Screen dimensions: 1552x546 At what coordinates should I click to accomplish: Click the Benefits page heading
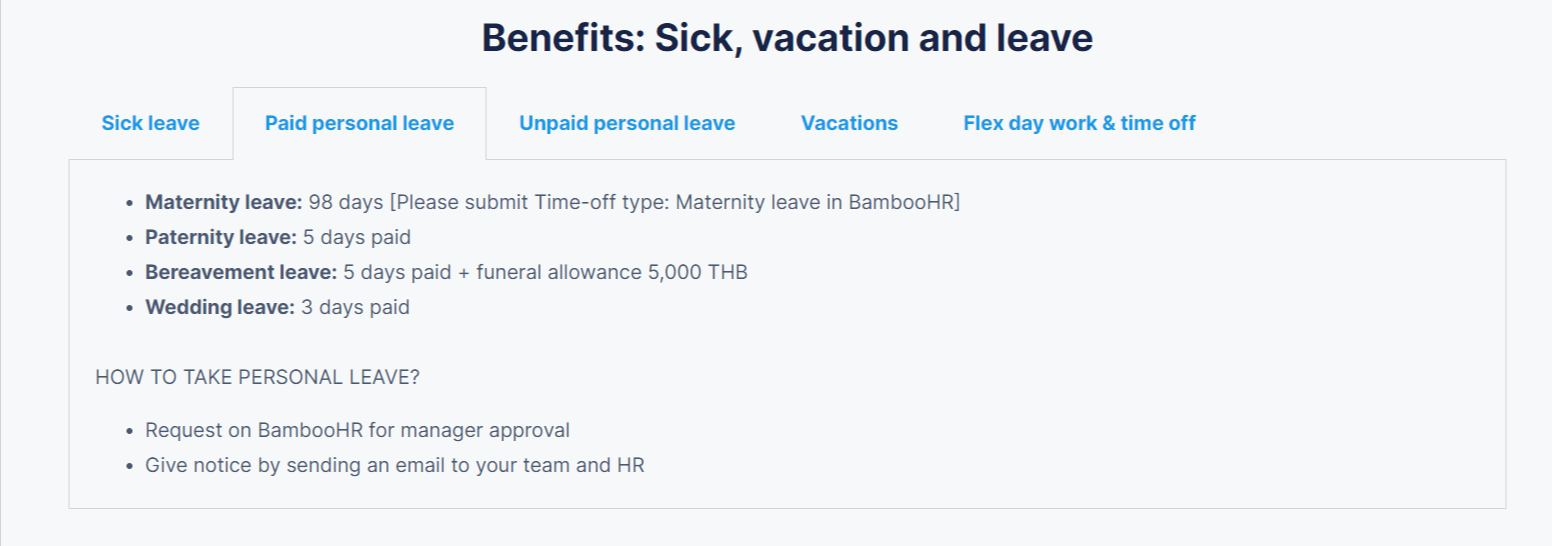[787, 39]
